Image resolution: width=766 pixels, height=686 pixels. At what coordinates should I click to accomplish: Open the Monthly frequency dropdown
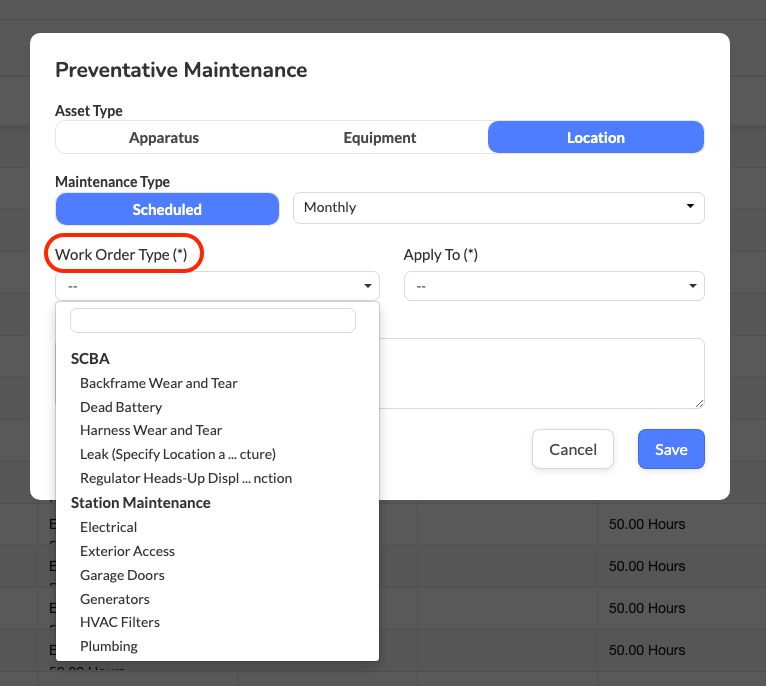click(x=498, y=208)
